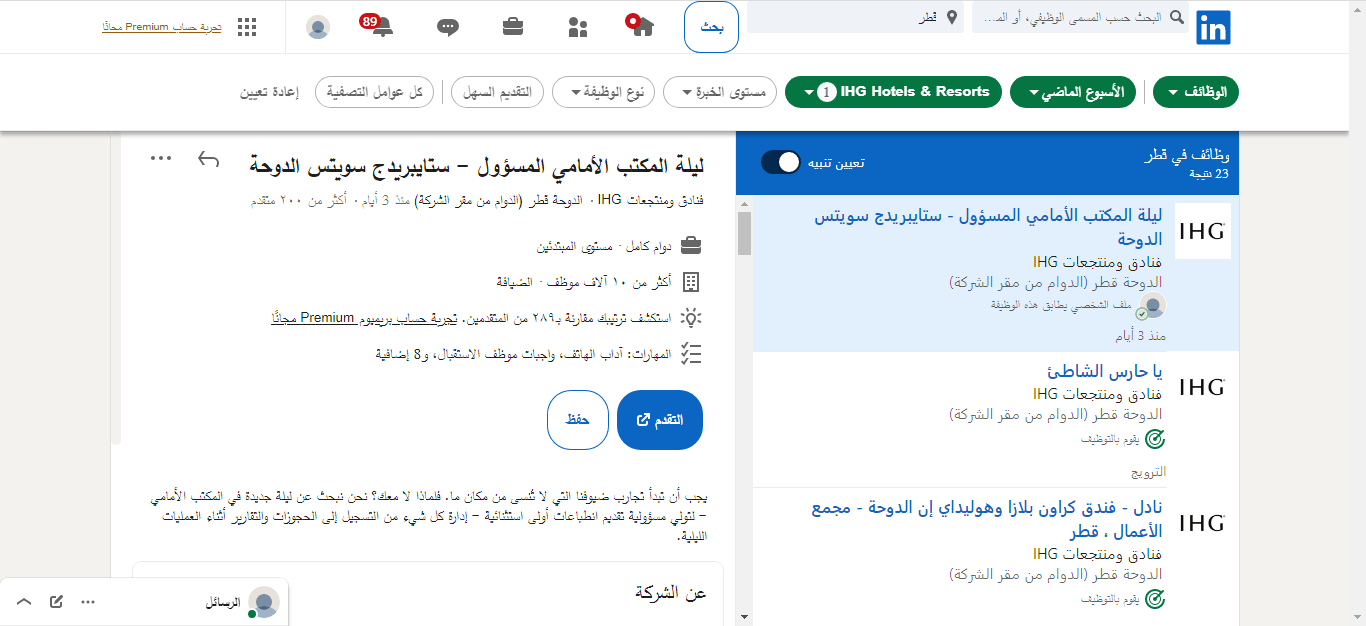Click the About the company heading
1366x626 pixels.
(671, 593)
